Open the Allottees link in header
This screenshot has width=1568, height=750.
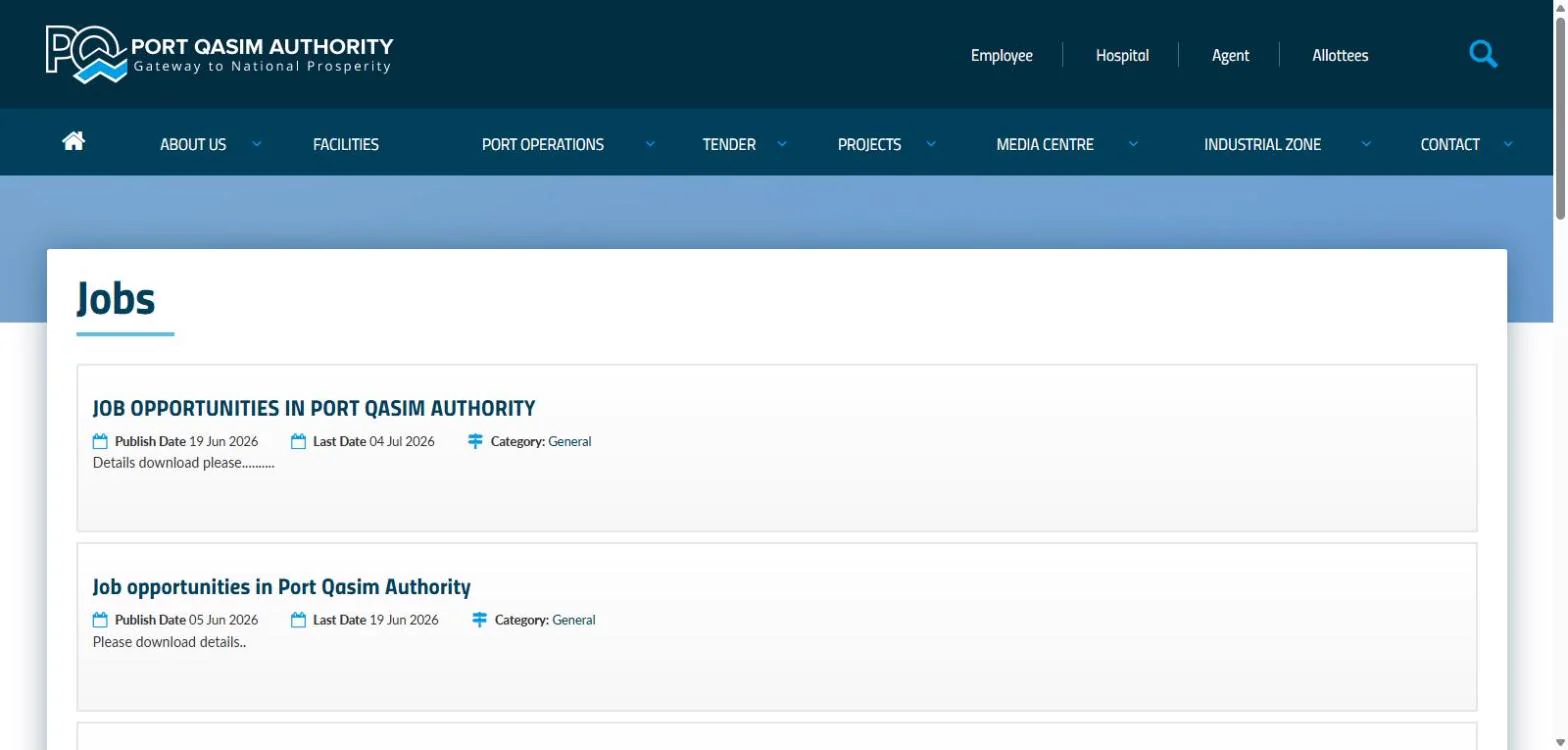pyautogui.click(x=1340, y=56)
